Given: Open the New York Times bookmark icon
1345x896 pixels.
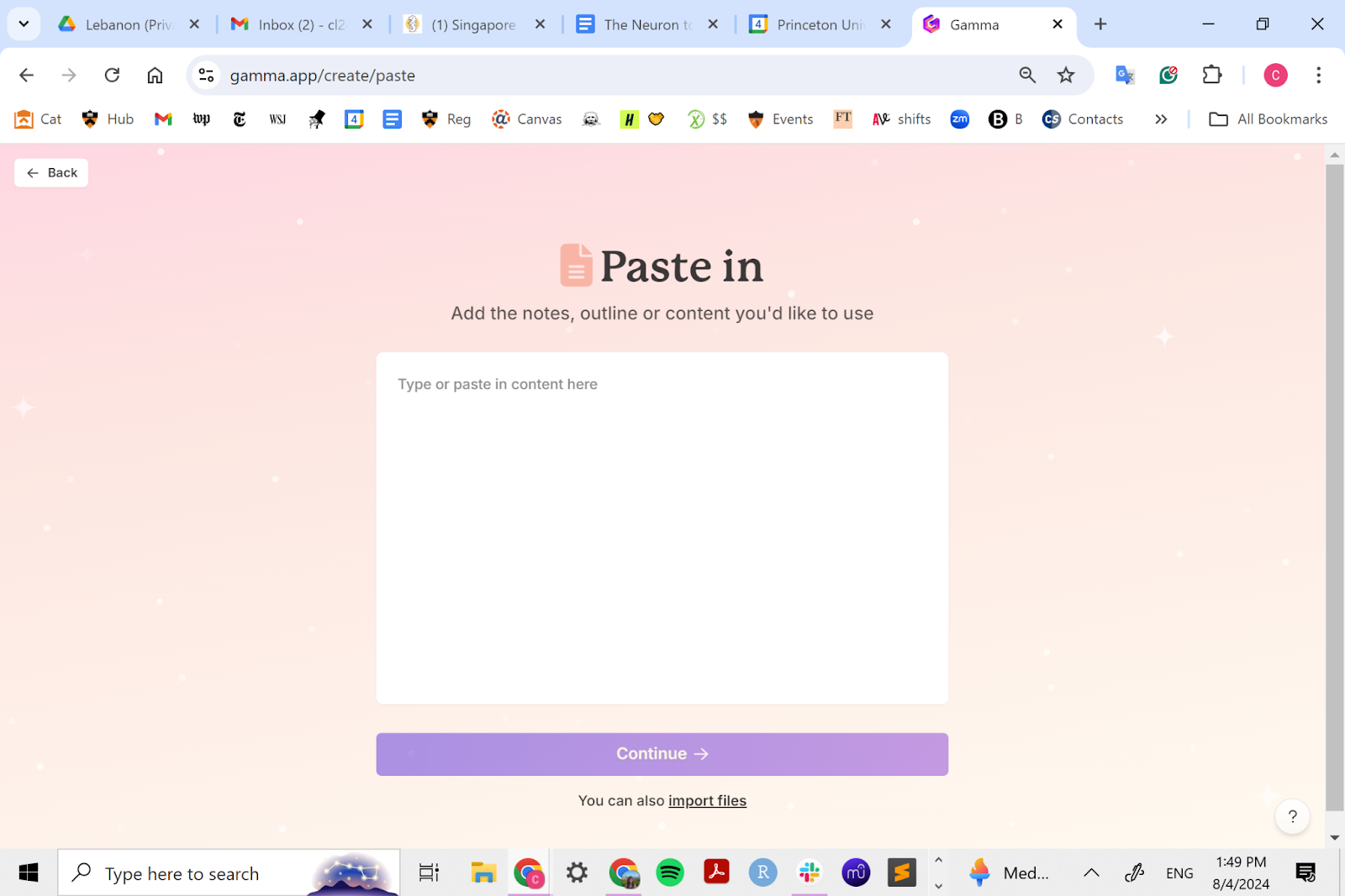Looking at the screenshot, I should 240,119.
